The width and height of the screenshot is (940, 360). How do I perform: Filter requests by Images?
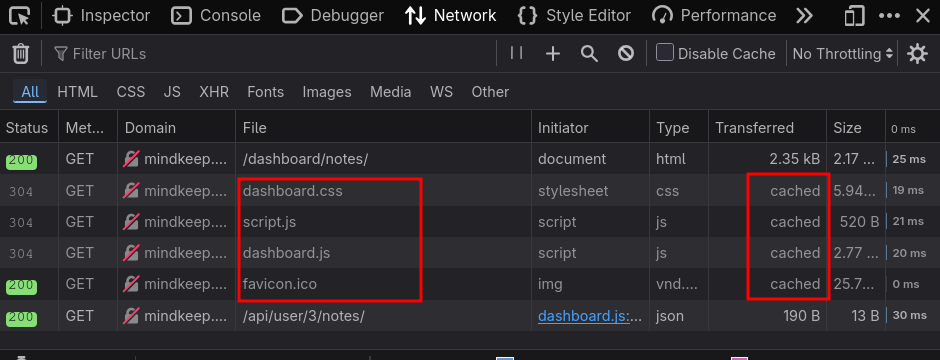point(327,92)
